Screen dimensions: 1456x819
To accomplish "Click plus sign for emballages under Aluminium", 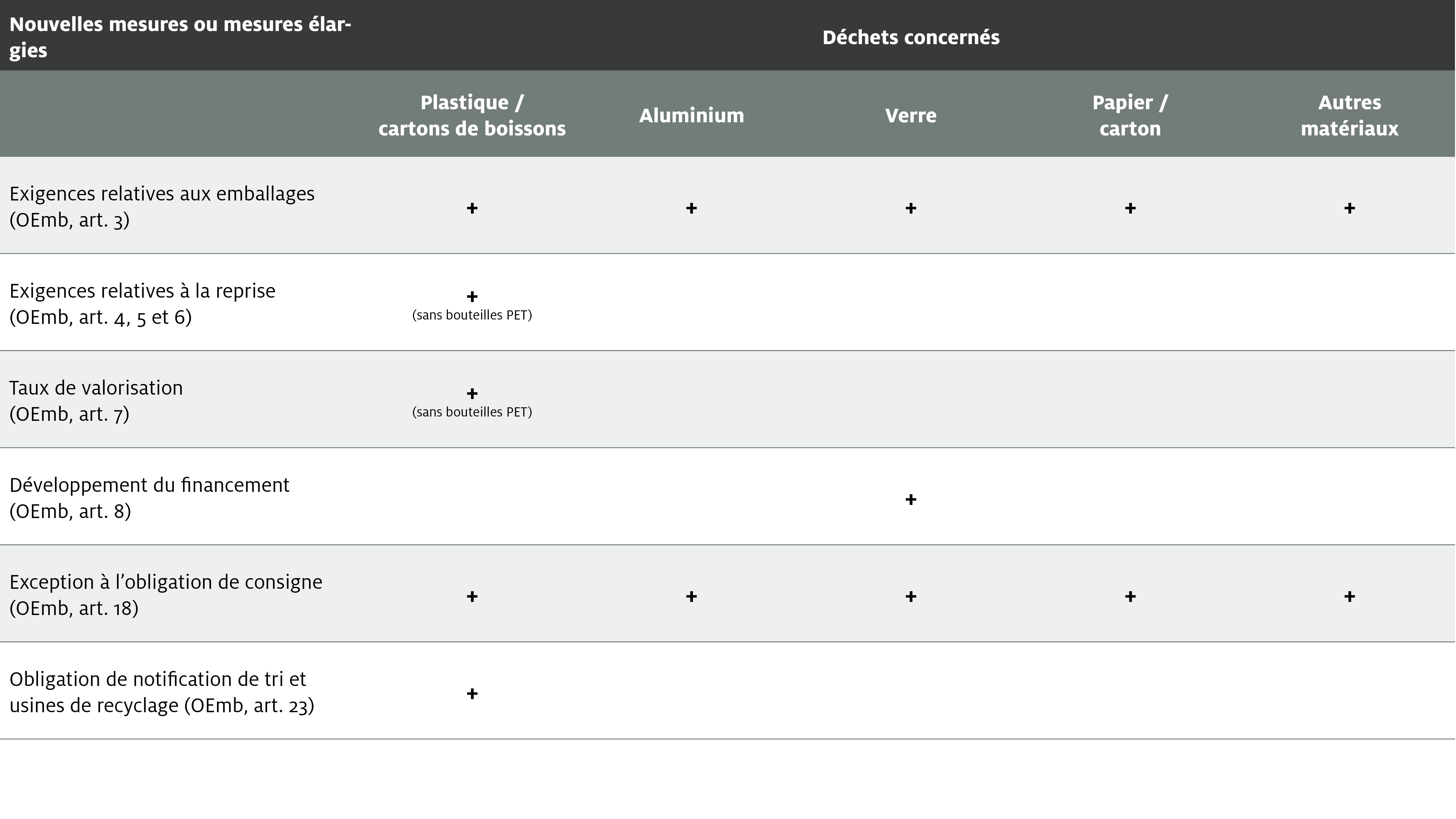I will (x=691, y=208).
